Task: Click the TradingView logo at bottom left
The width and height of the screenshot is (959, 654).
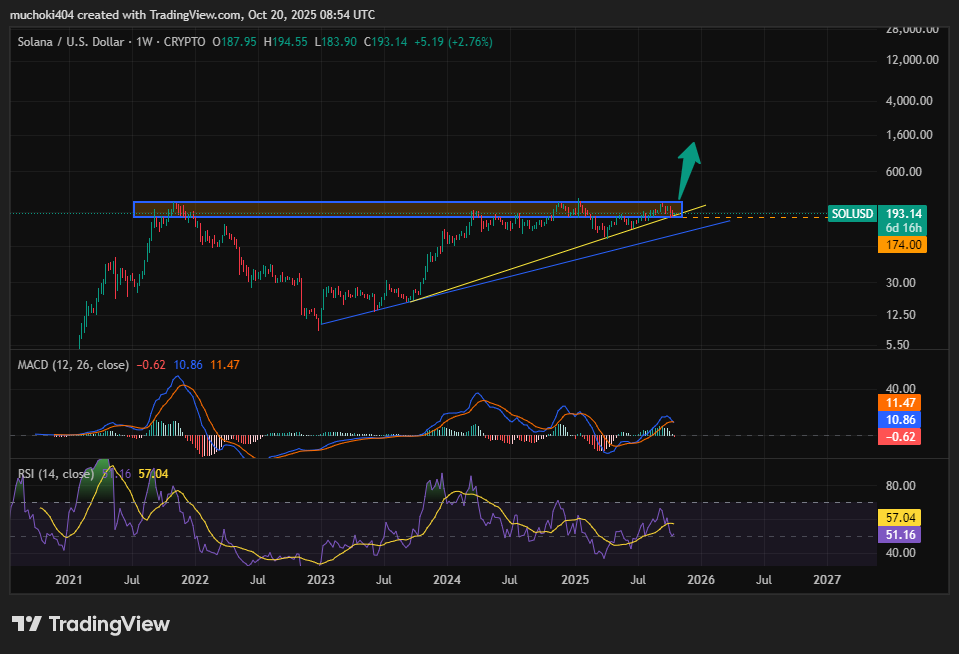Action: point(91,624)
